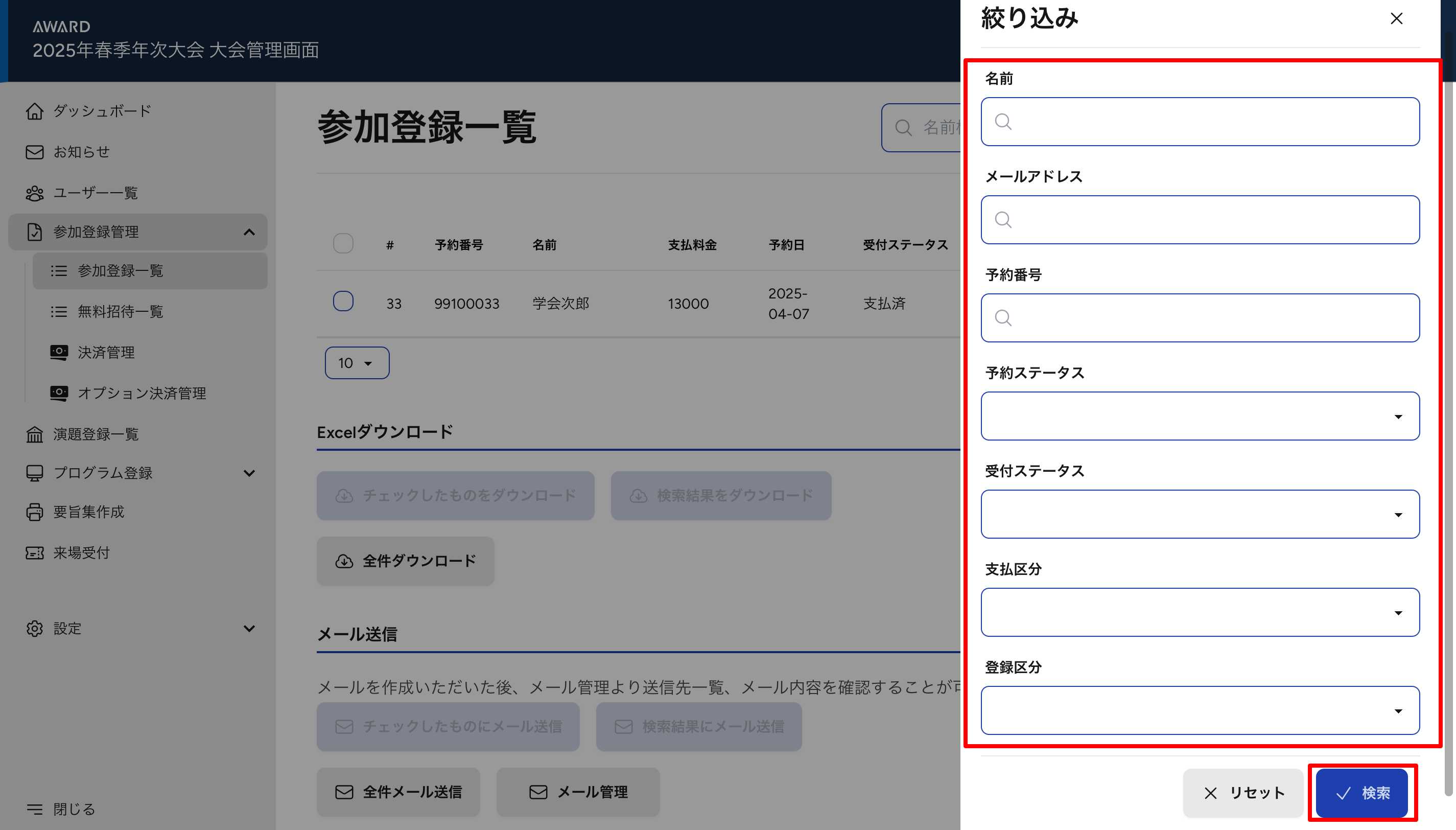Image resolution: width=1456 pixels, height=830 pixels.
Task: Select the オプション決済管理 menu item
Action: (x=142, y=394)
